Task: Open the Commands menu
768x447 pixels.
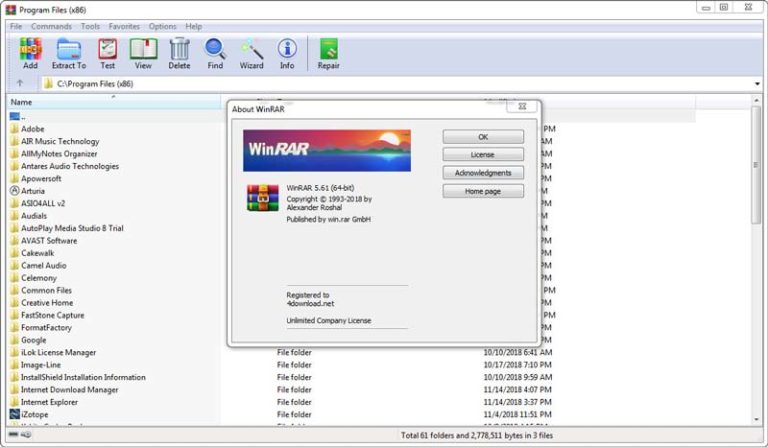Action: coord(51,26)
